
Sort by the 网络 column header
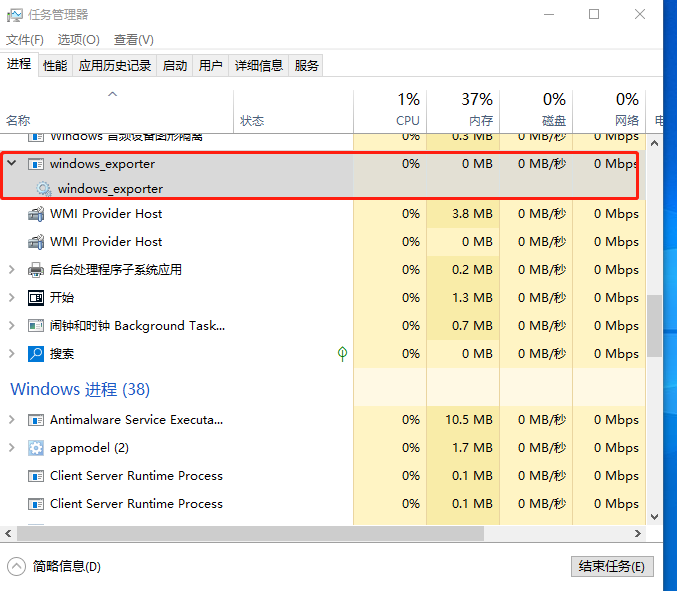coord(609,111)
